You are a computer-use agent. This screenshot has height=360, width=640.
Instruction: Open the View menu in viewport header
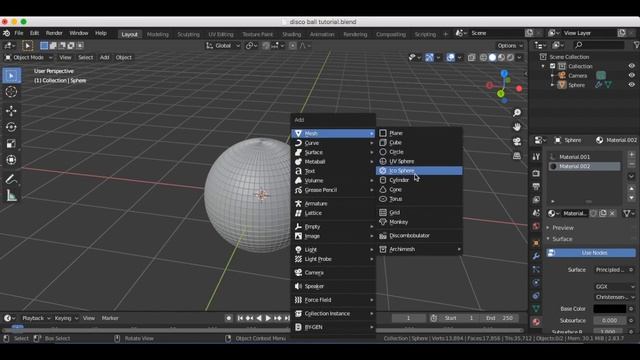coord(65,58)
